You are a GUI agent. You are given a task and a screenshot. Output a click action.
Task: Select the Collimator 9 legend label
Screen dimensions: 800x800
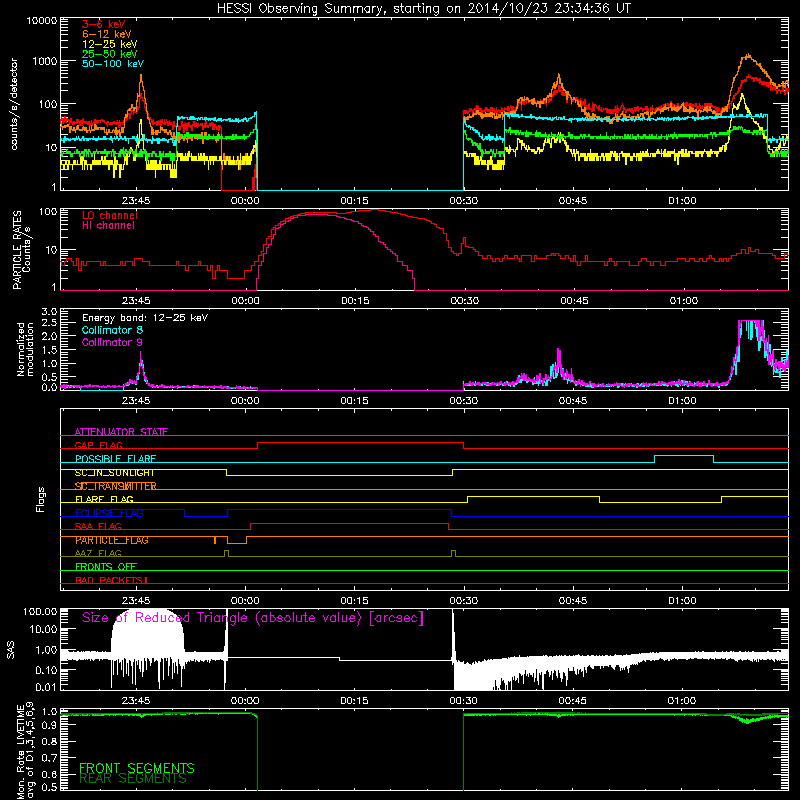[112, 342]
